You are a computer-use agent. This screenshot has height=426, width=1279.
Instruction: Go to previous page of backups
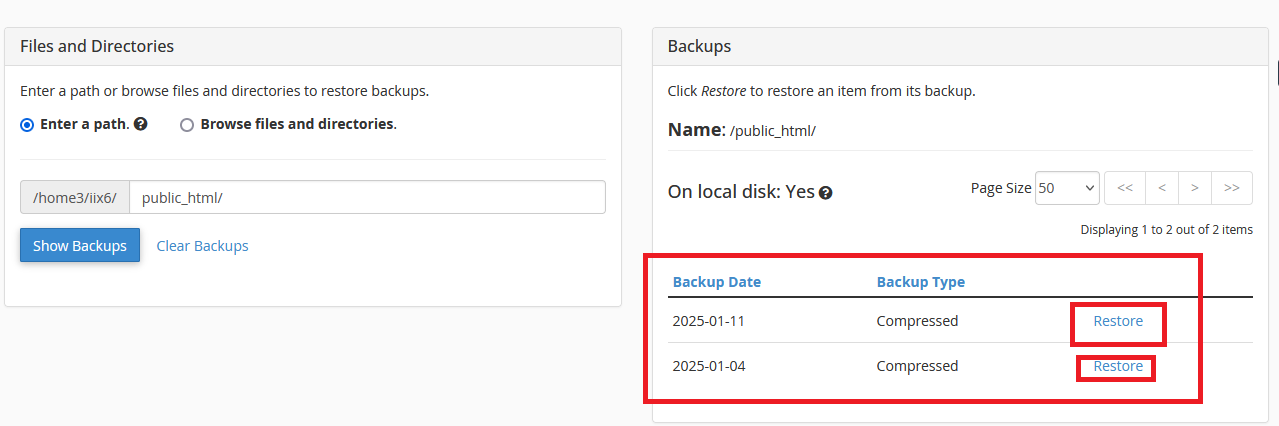(1161, 188)
